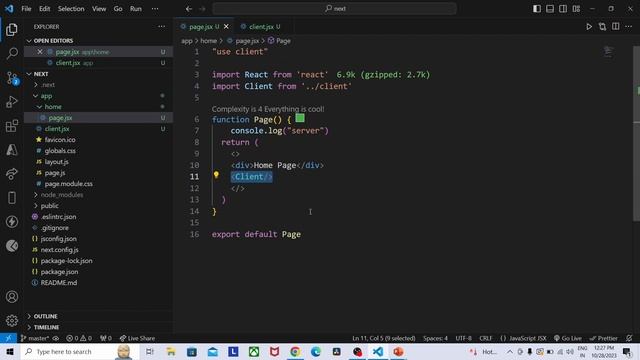640x360 pixels.
Task: Open the Source Control view
Action: tap(12, 78)
